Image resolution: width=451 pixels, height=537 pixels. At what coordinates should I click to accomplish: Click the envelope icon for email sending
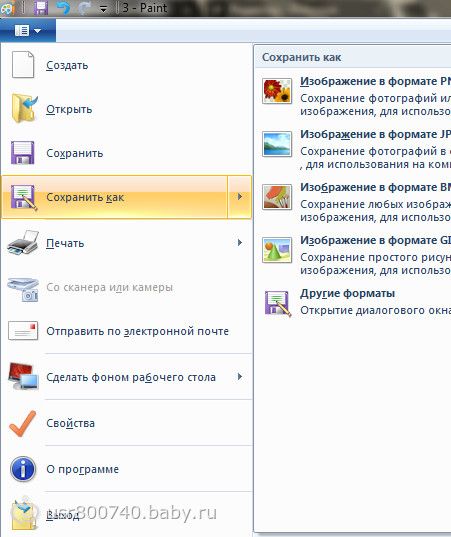click(23, 331)
